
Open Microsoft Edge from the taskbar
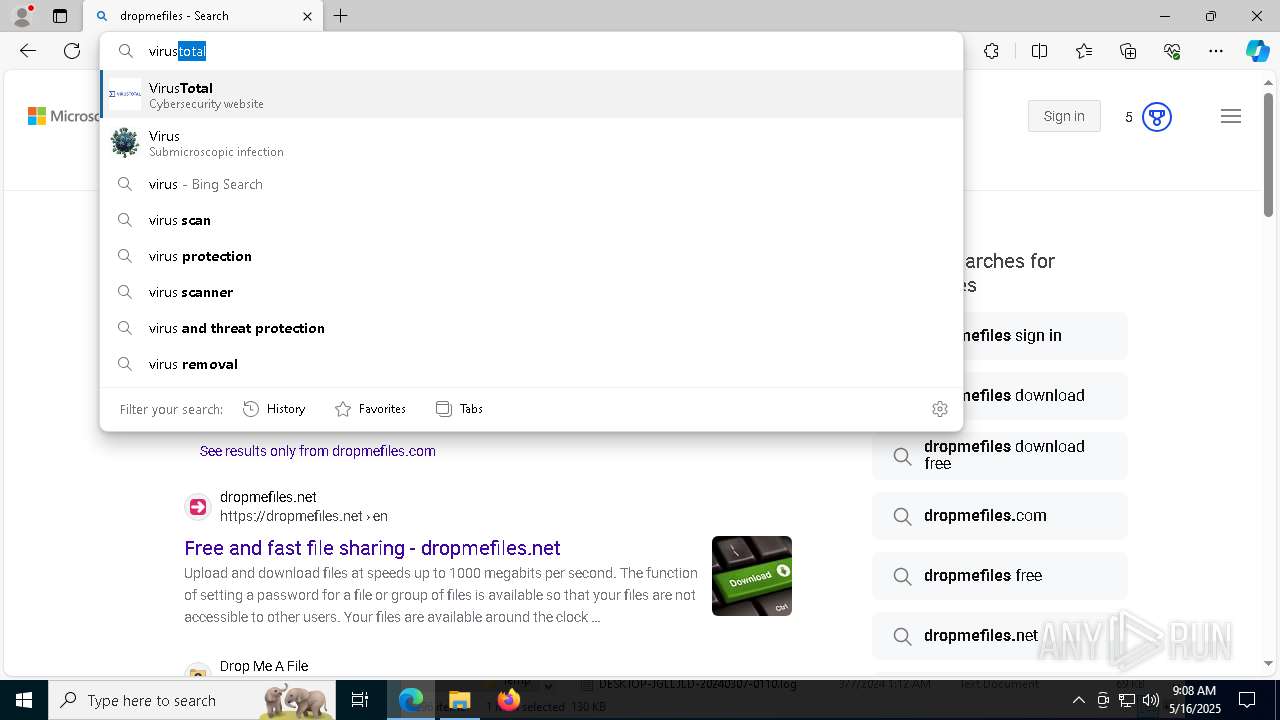pyautogui.click(x=411, y=700)
